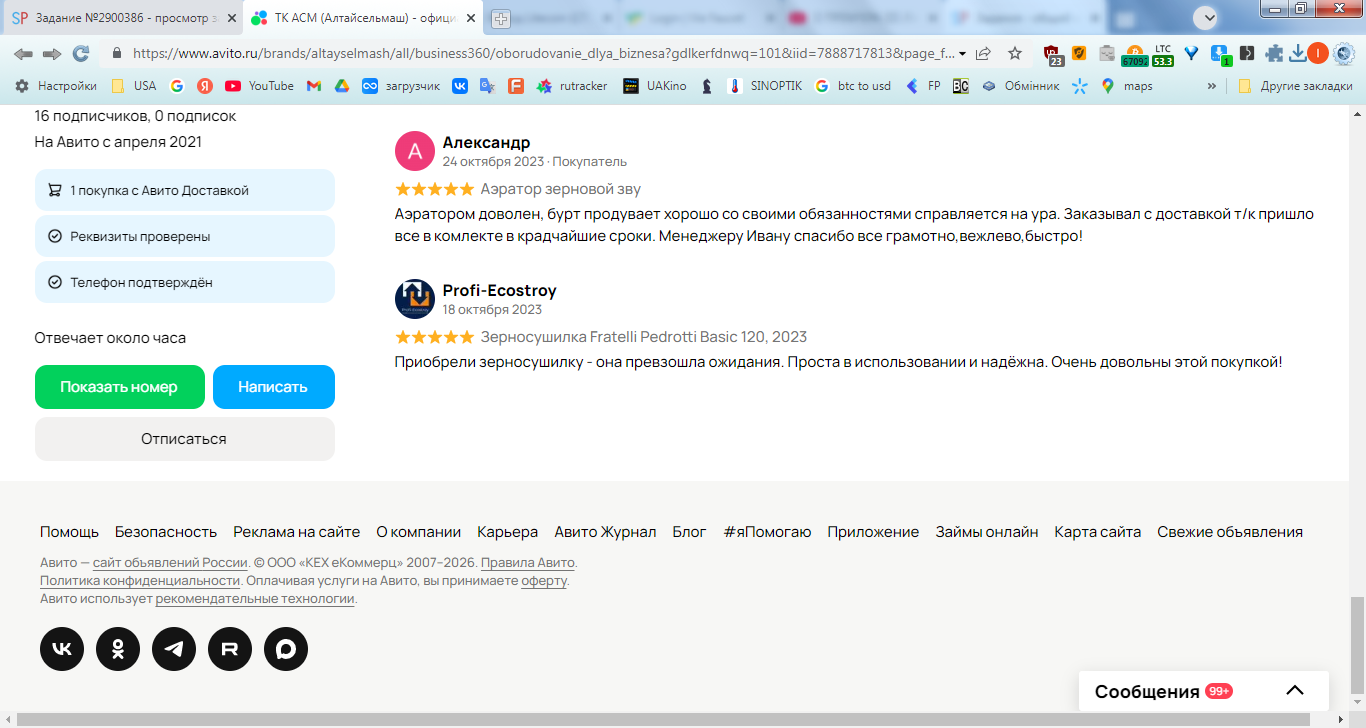Open the Max messenger footer icon

(286, 649)
